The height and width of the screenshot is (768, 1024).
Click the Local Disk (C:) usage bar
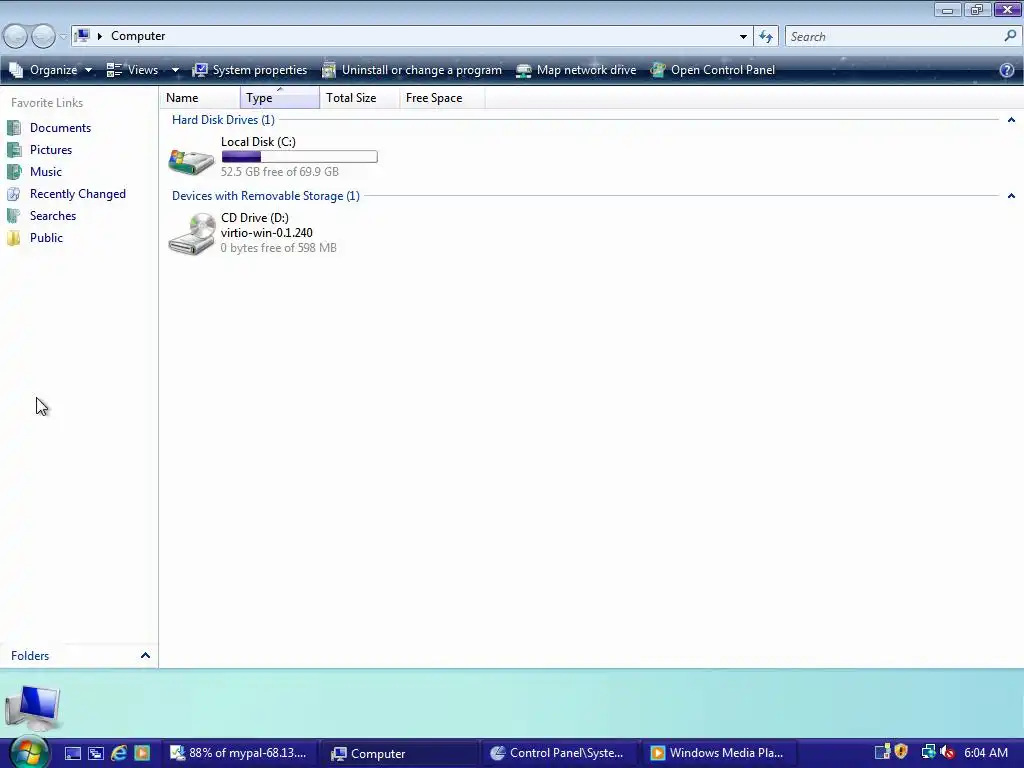[300, 157]
